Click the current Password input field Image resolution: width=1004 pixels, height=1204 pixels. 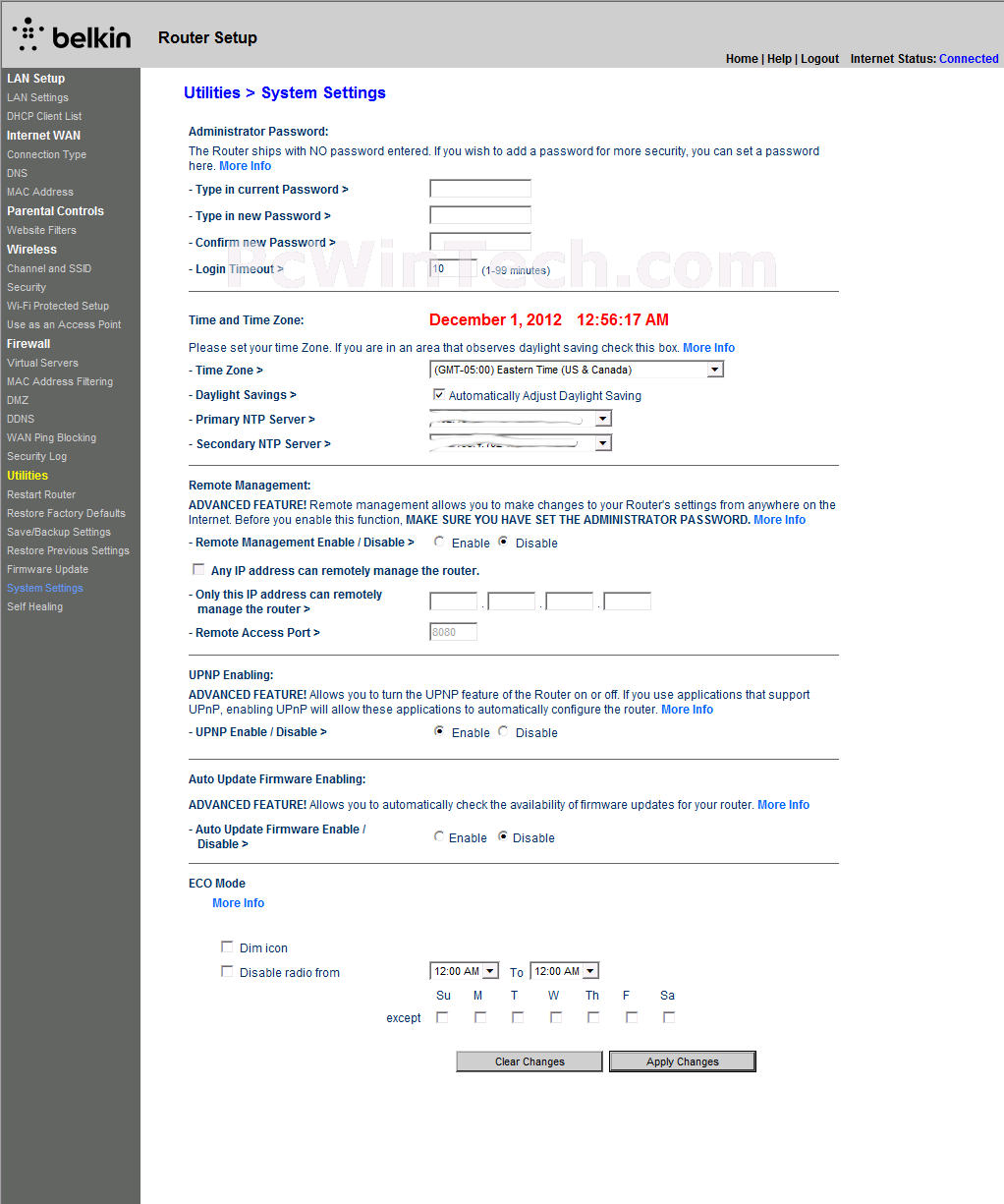pyautogui.click(x=480, y=189)
